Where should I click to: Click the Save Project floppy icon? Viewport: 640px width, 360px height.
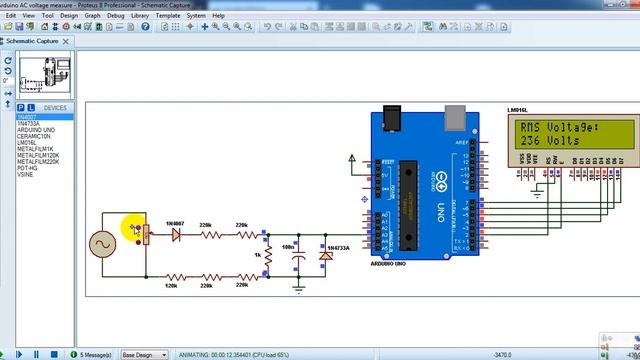19,27
